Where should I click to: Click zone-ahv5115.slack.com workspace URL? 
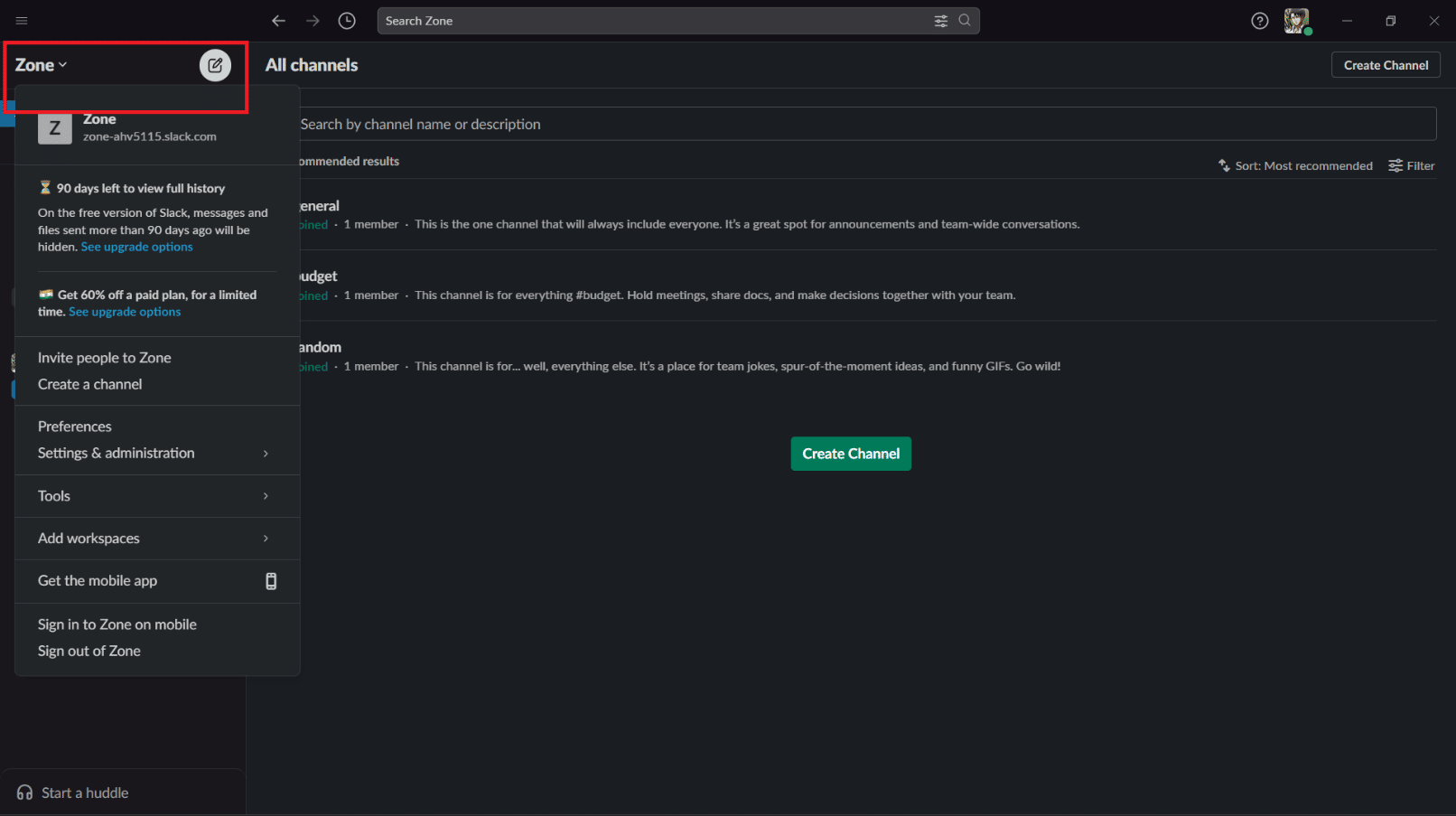150,136
